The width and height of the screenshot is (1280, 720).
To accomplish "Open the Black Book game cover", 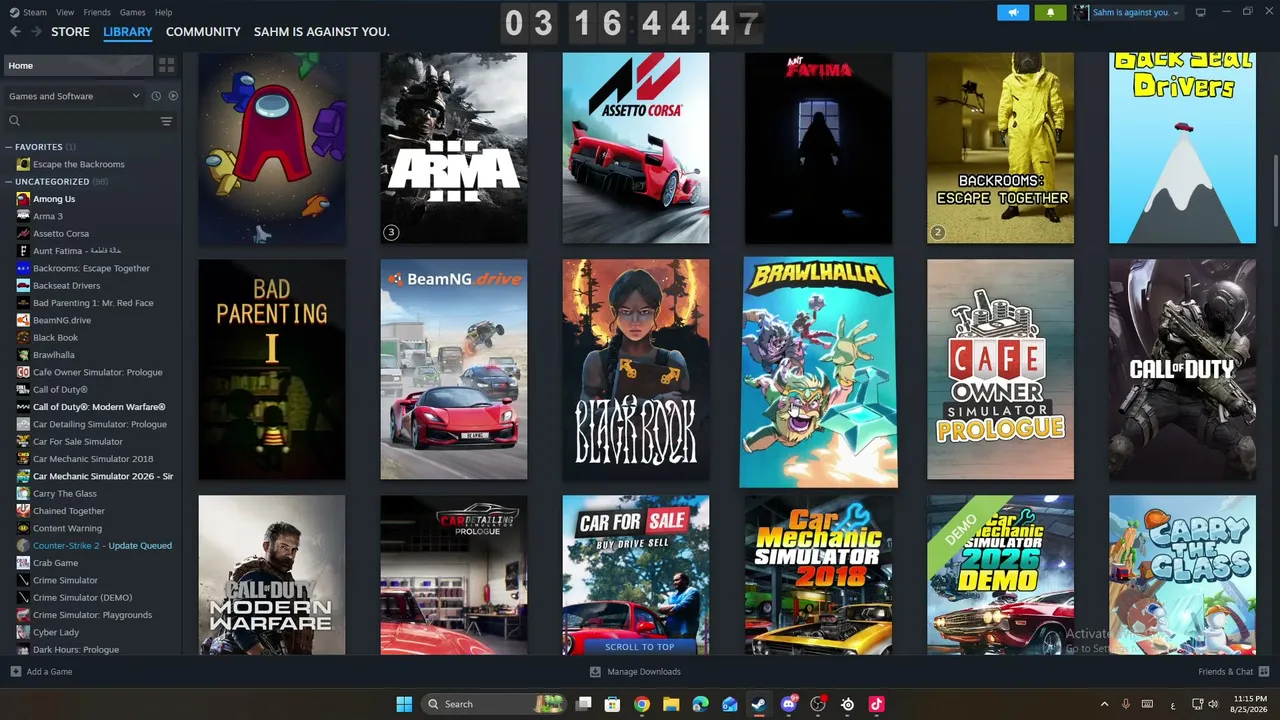I will coord(636,369).
